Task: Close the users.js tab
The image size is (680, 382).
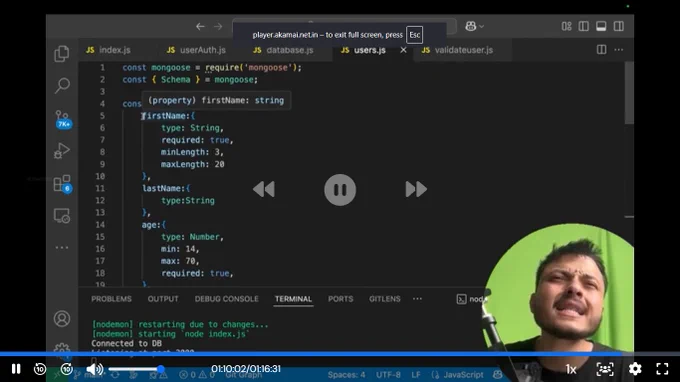Action: 403,50
